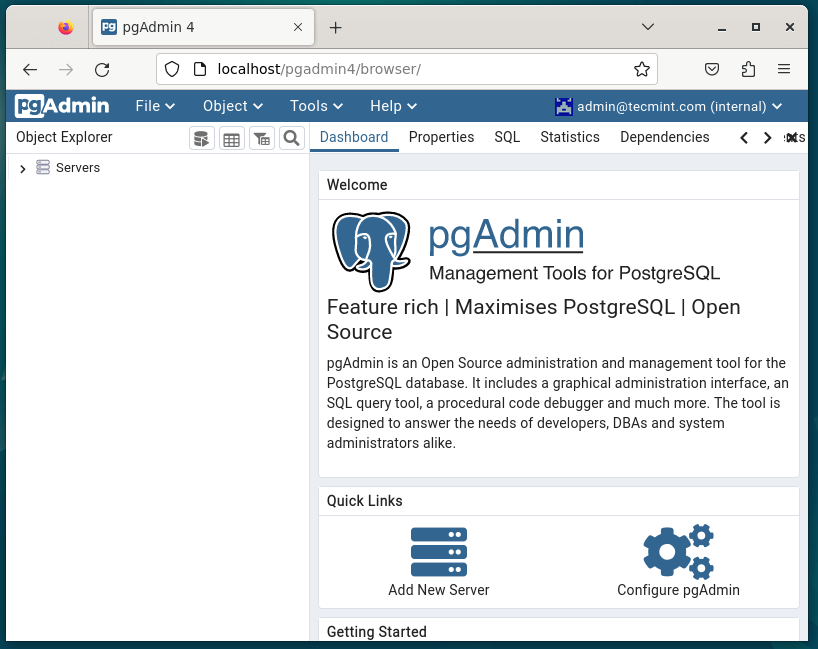This screenshot has width=818, height=649.
Task: Open the Help menu
Action: 393,106
